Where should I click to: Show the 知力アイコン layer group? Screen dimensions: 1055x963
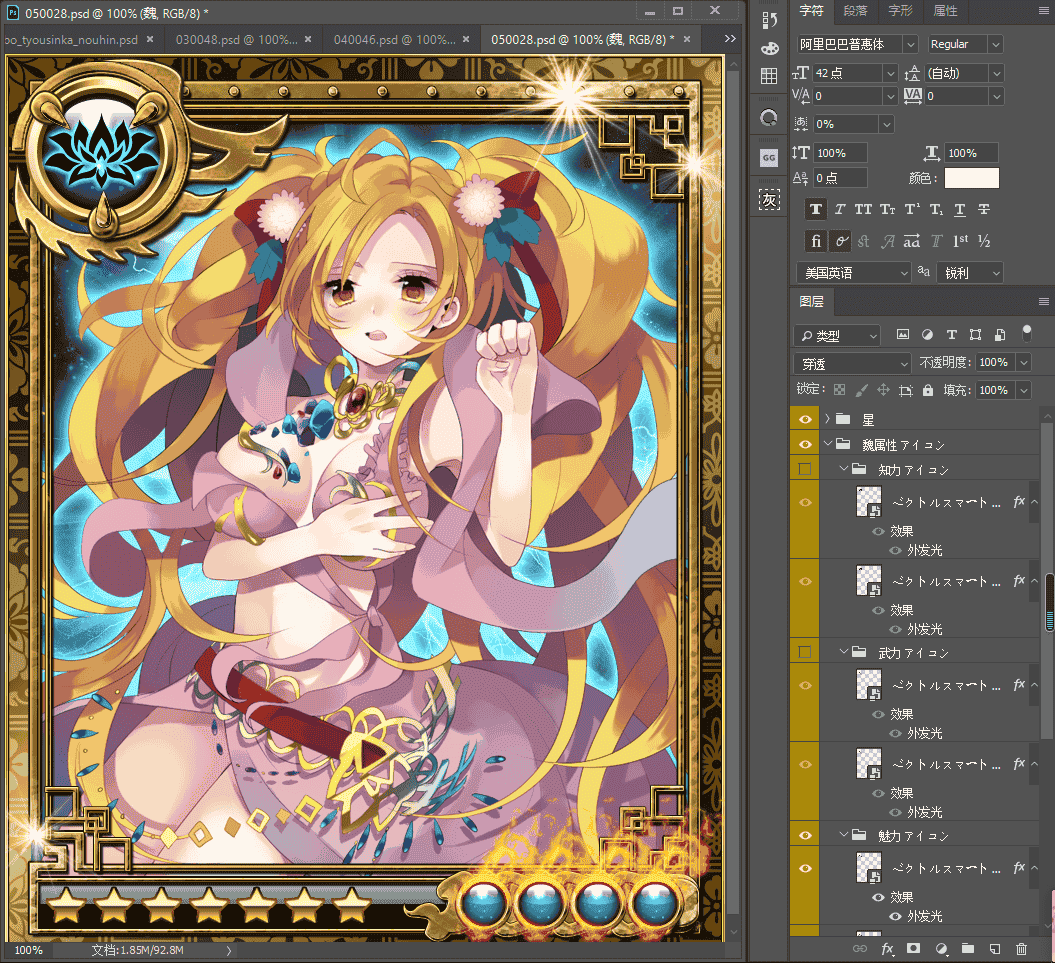805,469
